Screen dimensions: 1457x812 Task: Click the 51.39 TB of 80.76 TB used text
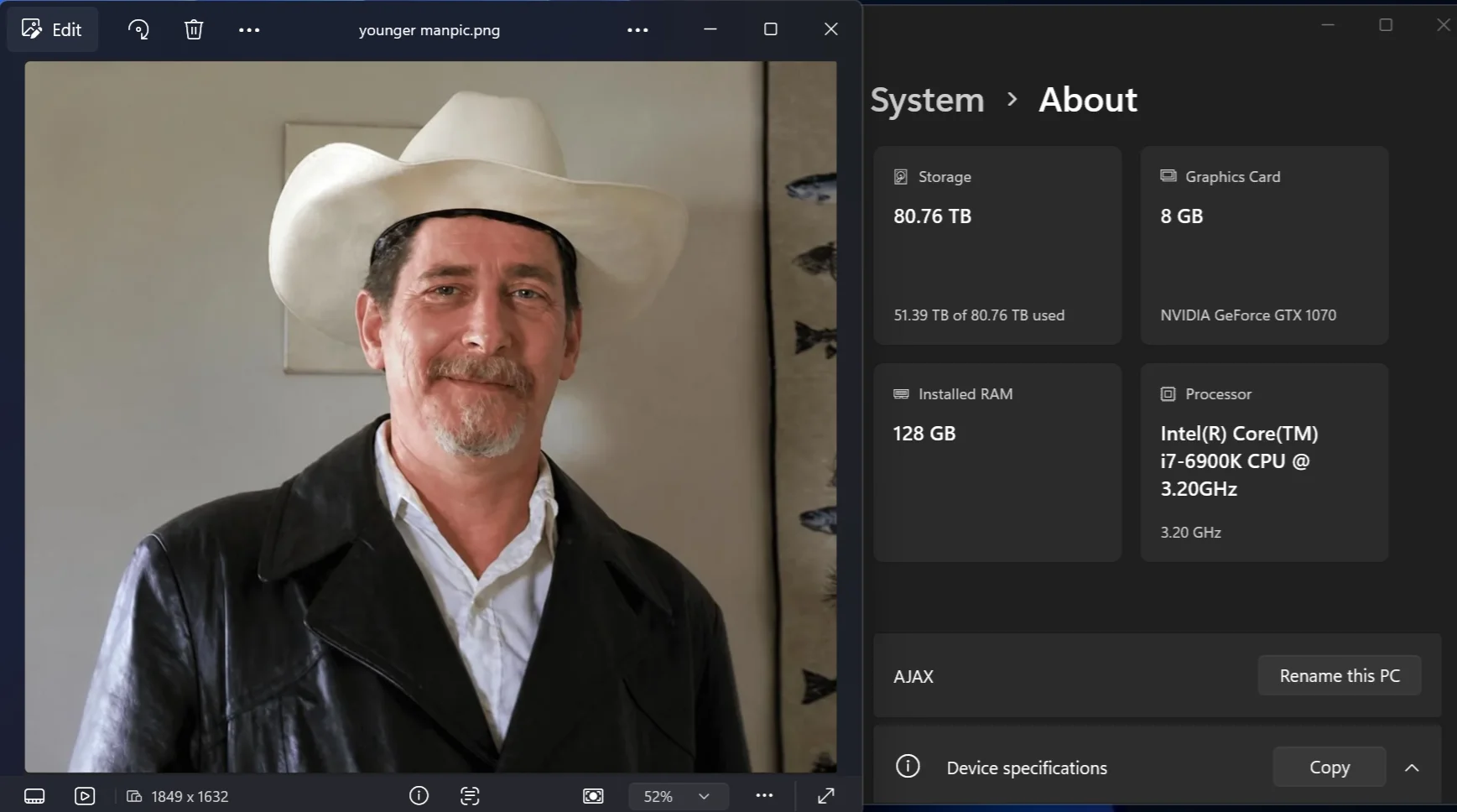coord(979,315)
